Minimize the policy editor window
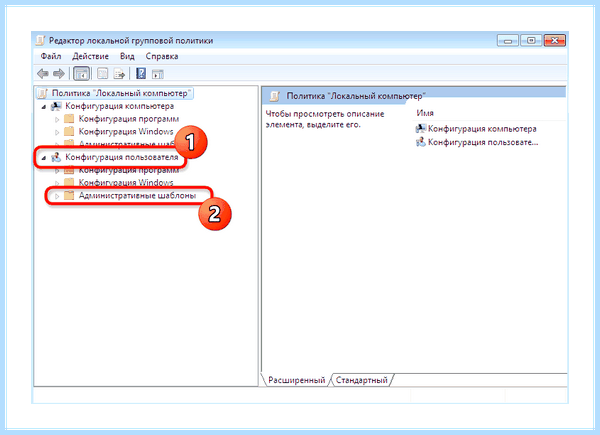The width and height of the screenshot is (600, 435). tap(508, 40)
